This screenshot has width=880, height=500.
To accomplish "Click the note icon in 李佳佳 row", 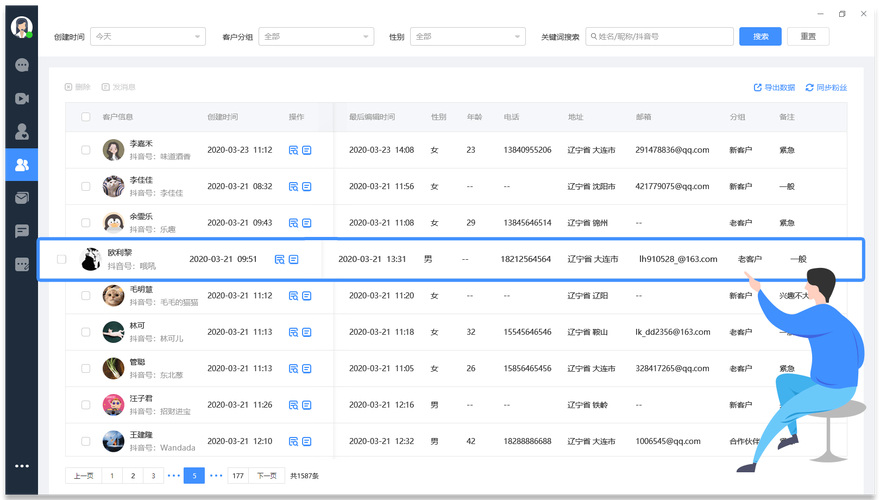I will point(306,186).
